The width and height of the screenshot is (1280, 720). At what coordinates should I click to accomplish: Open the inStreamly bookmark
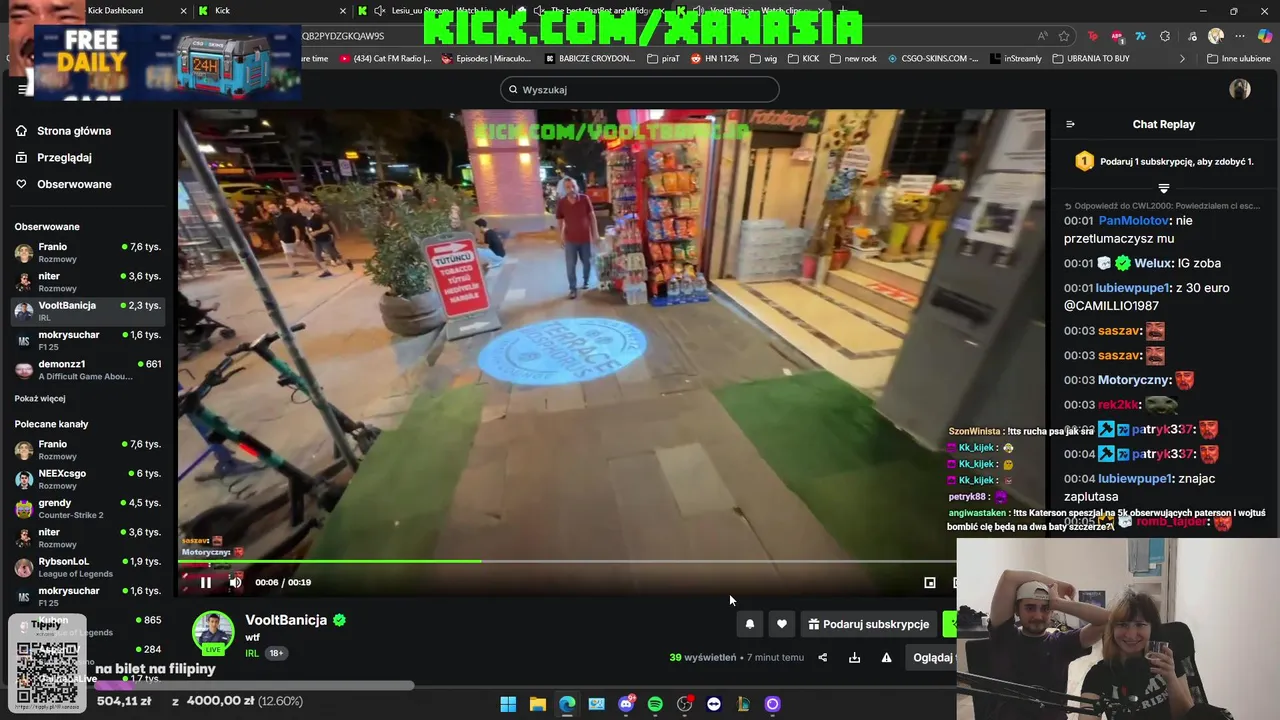pyautogui.click(x=1015, y=59)
